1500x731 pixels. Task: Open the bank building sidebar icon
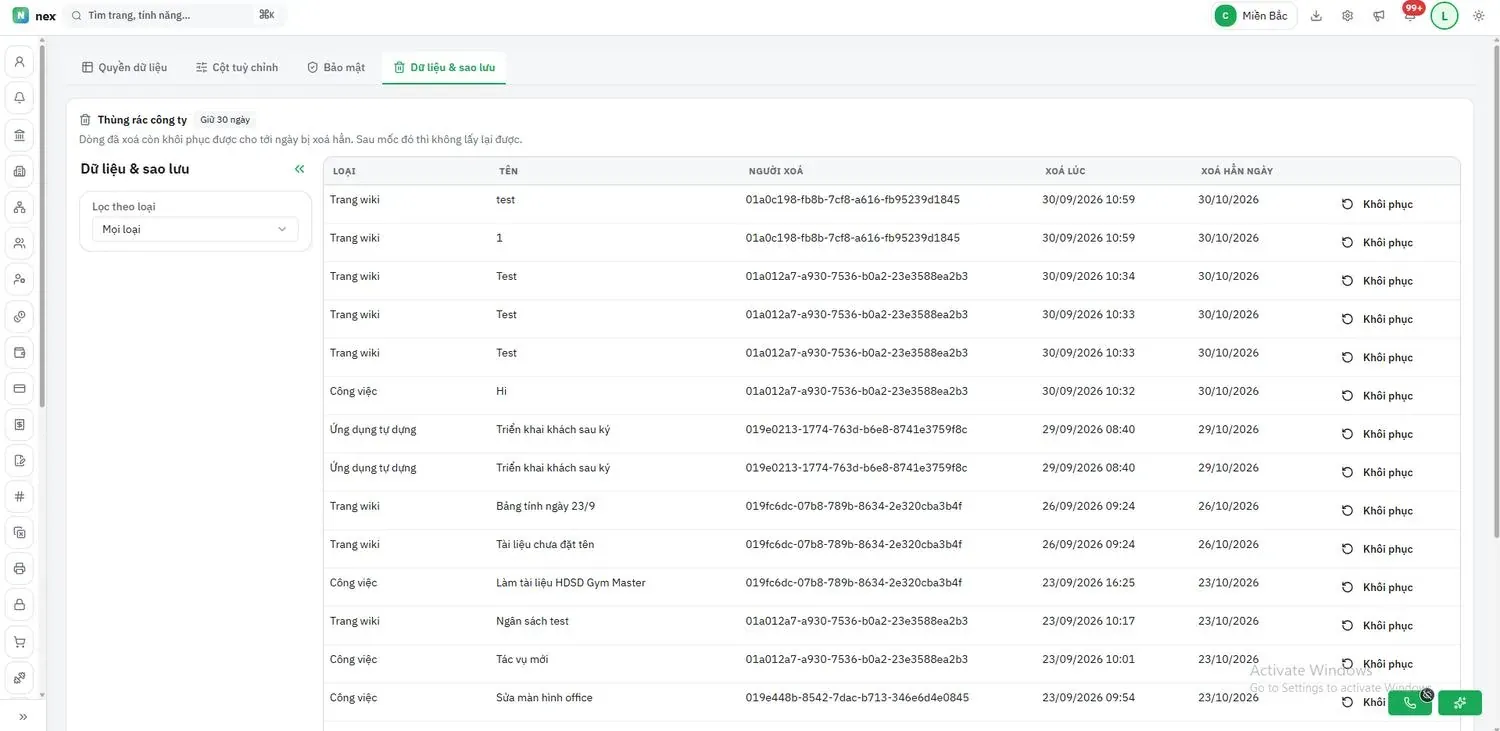19,135
